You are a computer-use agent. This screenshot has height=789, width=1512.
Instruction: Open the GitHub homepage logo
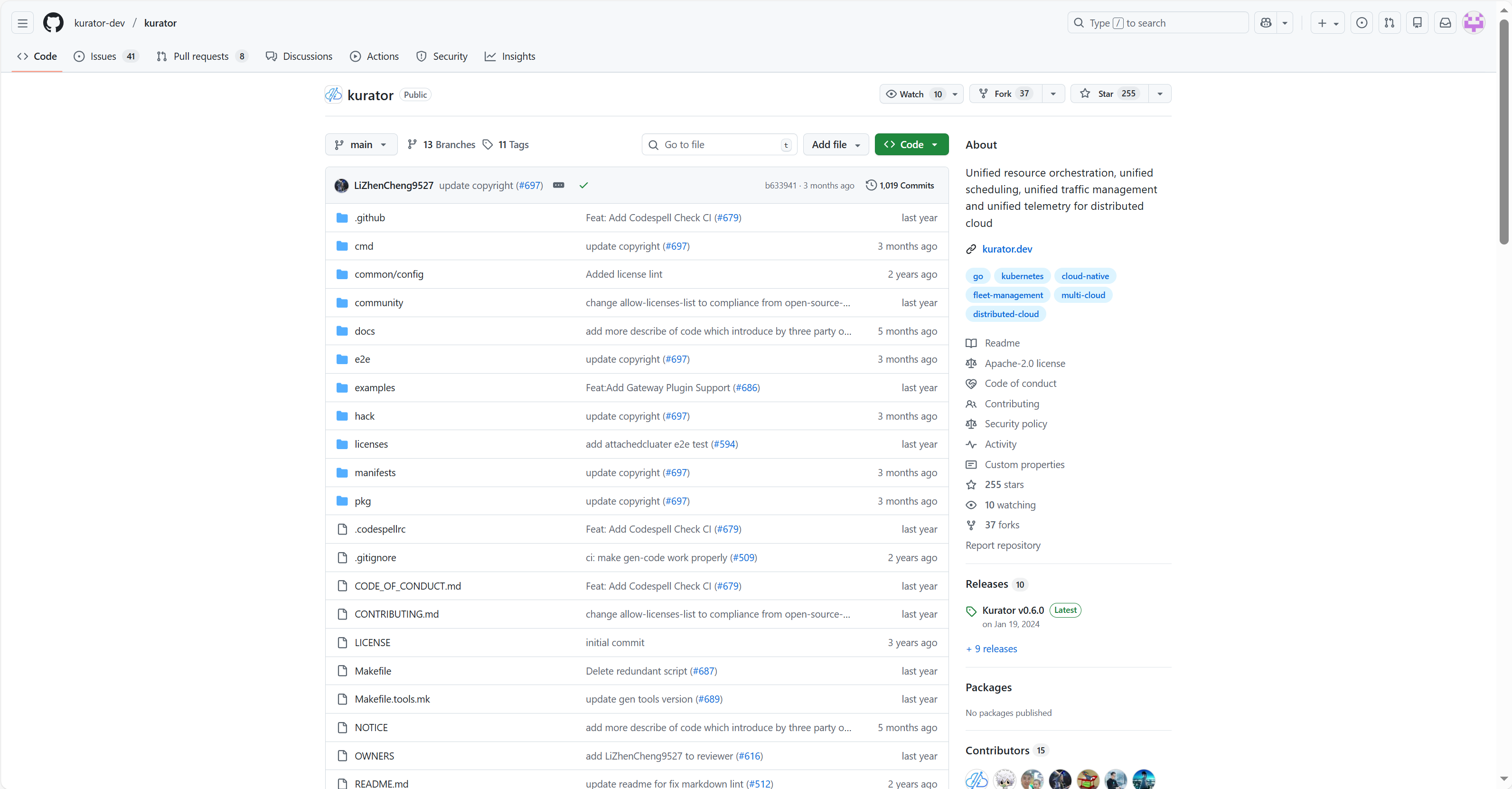tap(54, 23)
